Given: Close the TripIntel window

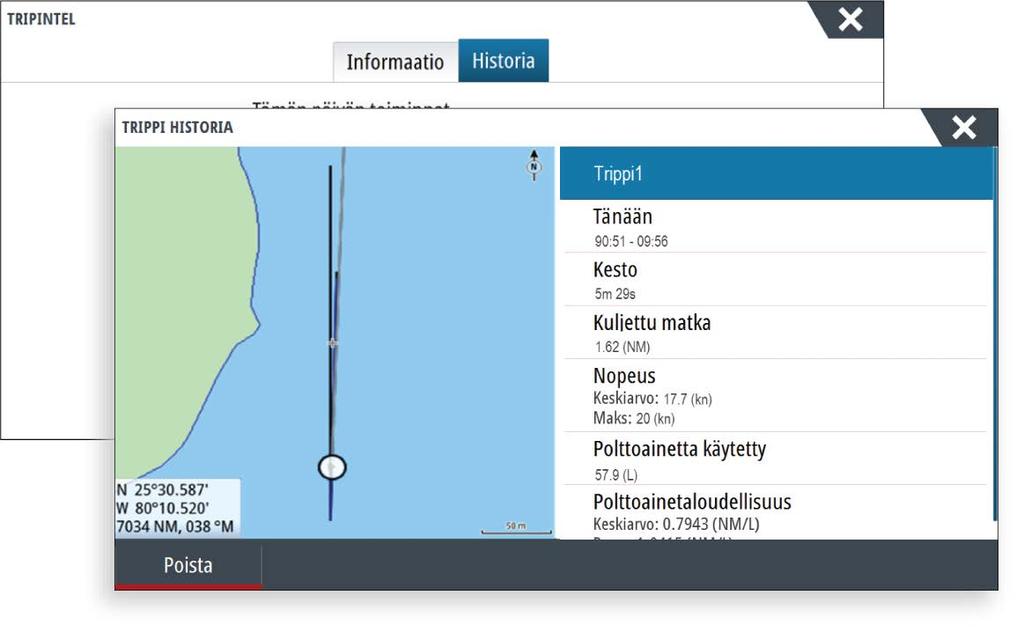Looking at the screenshot, I should tap(850, 20).
